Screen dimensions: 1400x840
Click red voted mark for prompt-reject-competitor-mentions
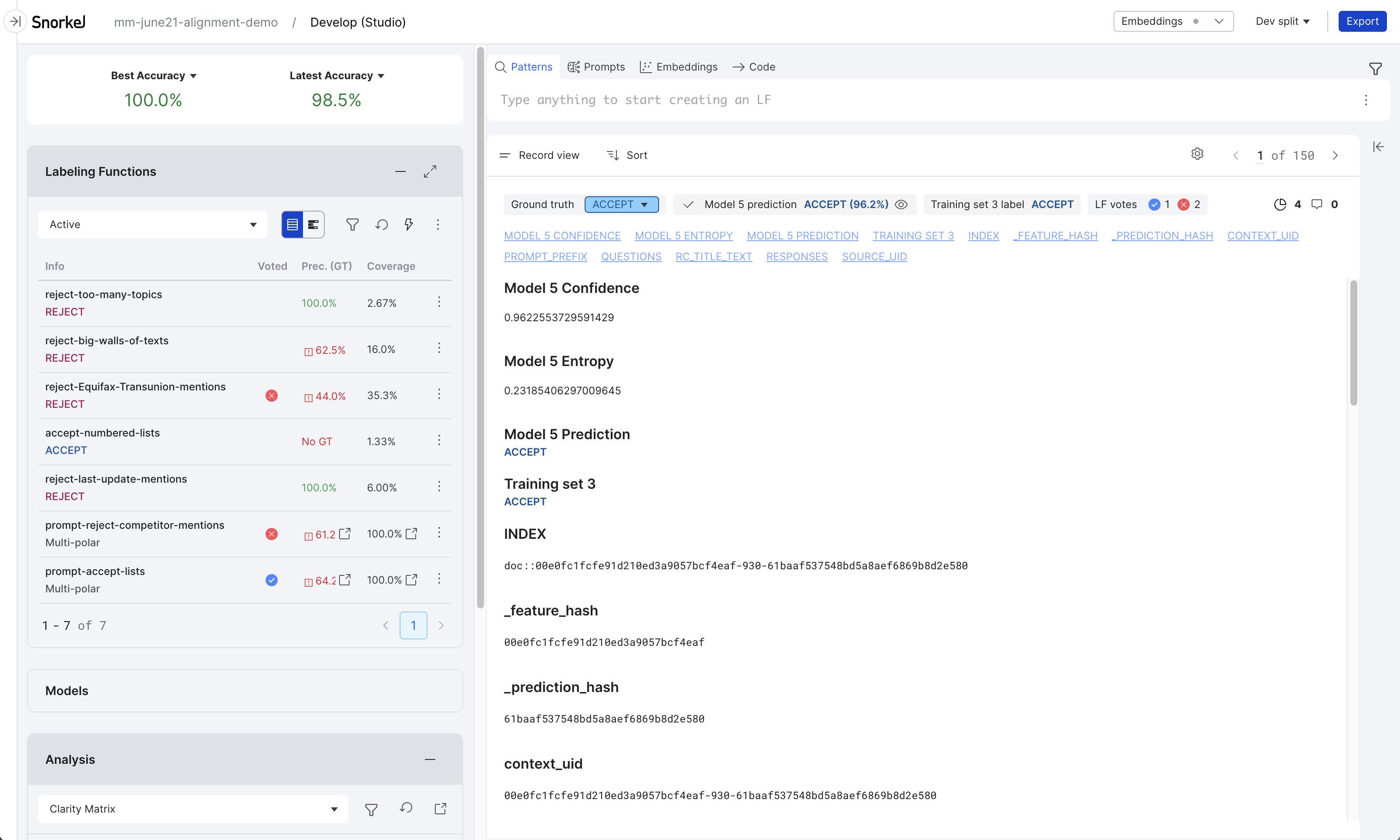point(272,534)
